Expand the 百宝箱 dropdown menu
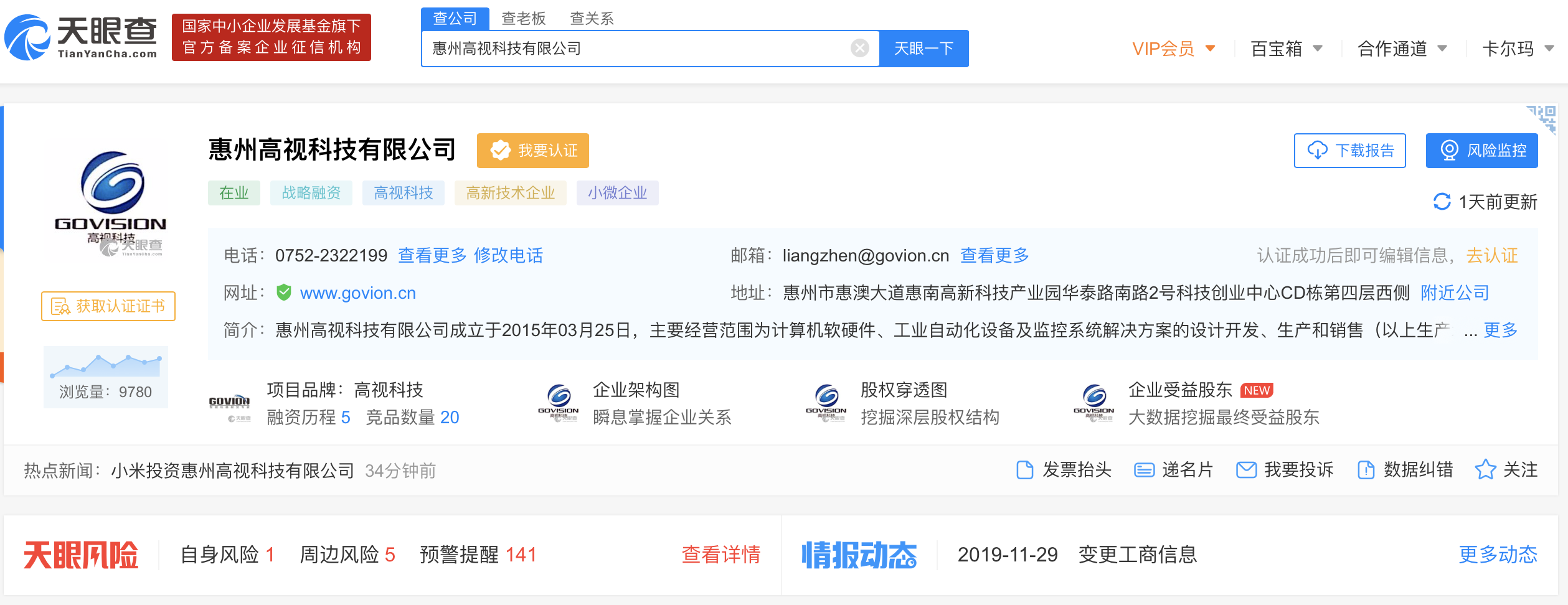1568x605 pixels. (1287, 49)
